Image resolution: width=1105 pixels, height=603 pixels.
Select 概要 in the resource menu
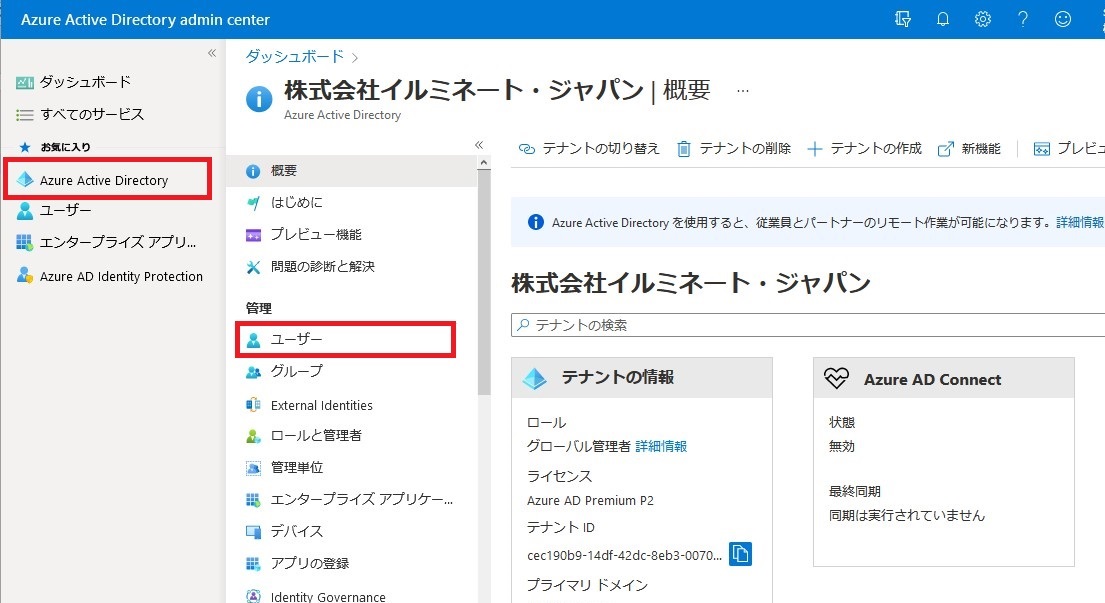(352, 170)
